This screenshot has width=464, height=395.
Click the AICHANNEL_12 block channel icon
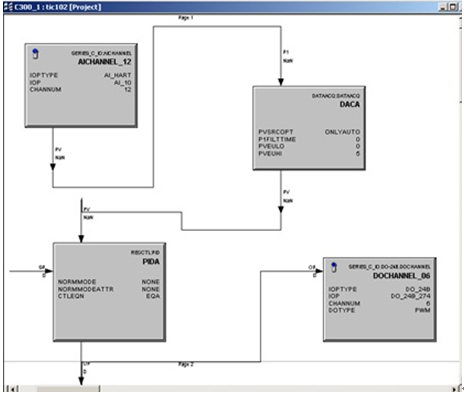point(35,54)
